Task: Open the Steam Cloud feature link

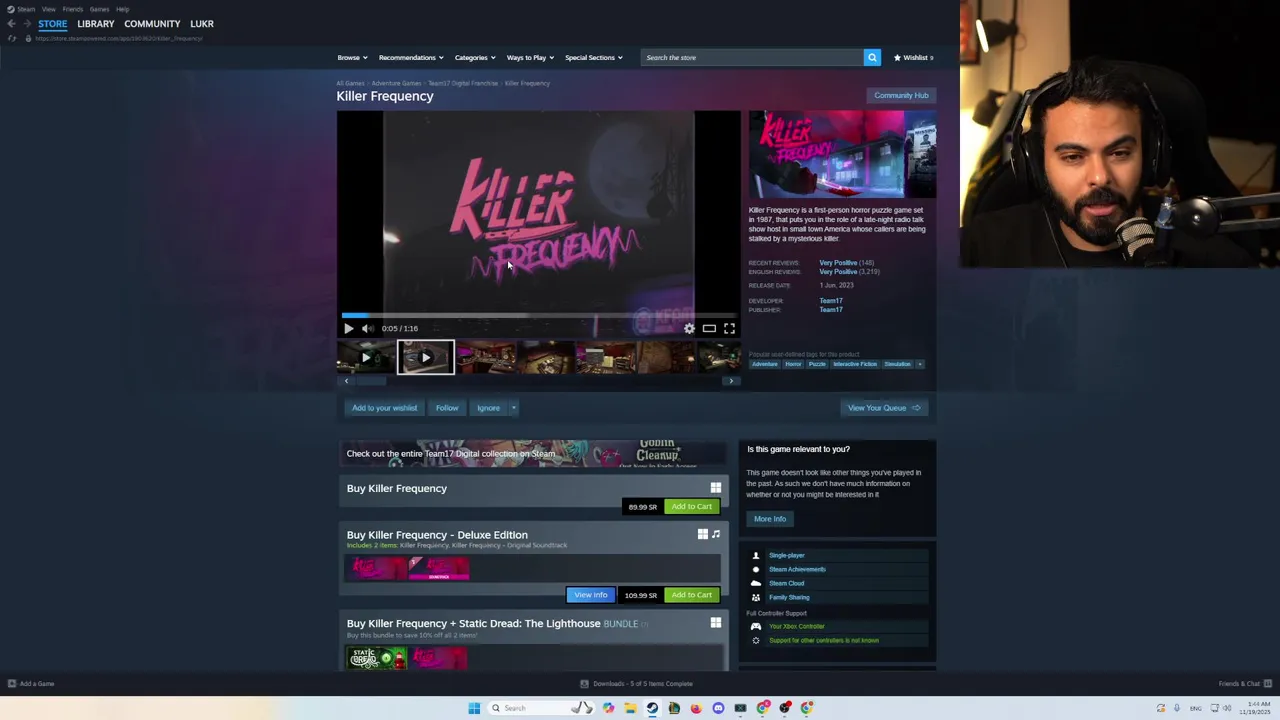Action: pyautogui.click(x=786, y=583)
